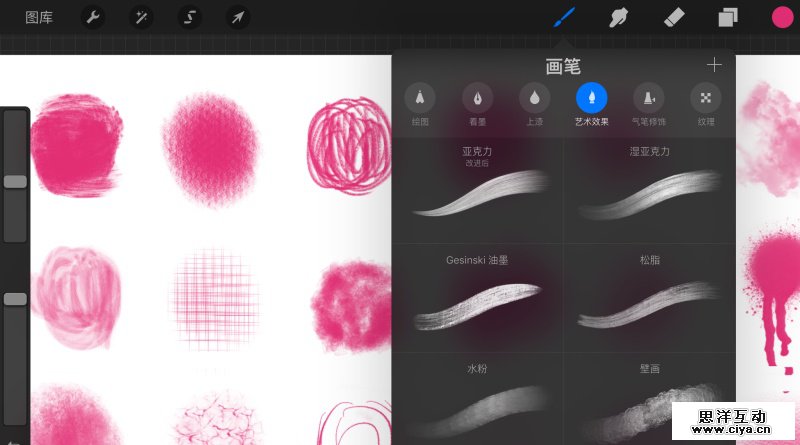Open the 图库 gallery
The image size is (800, 445).
click(x=39, y=17)
